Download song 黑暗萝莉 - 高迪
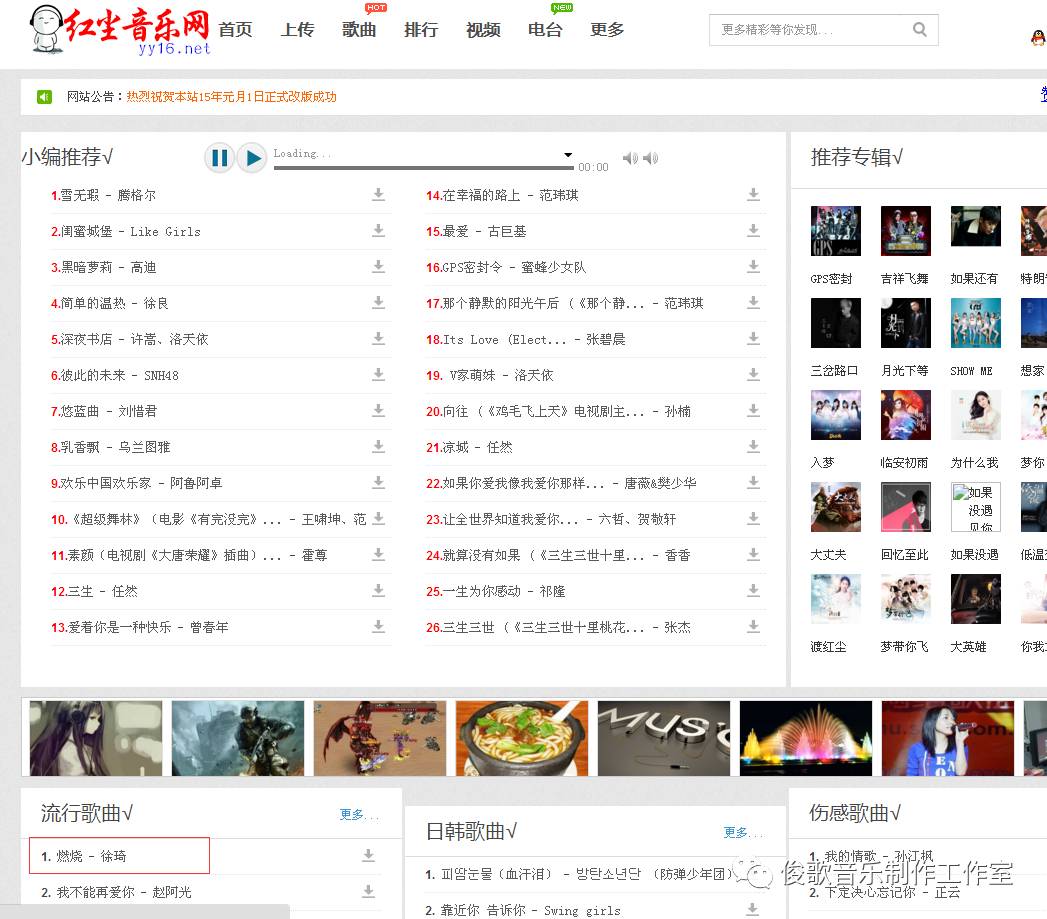Image resolution: width=1047 pixels, height=919 pixels. tap(379, 266)
